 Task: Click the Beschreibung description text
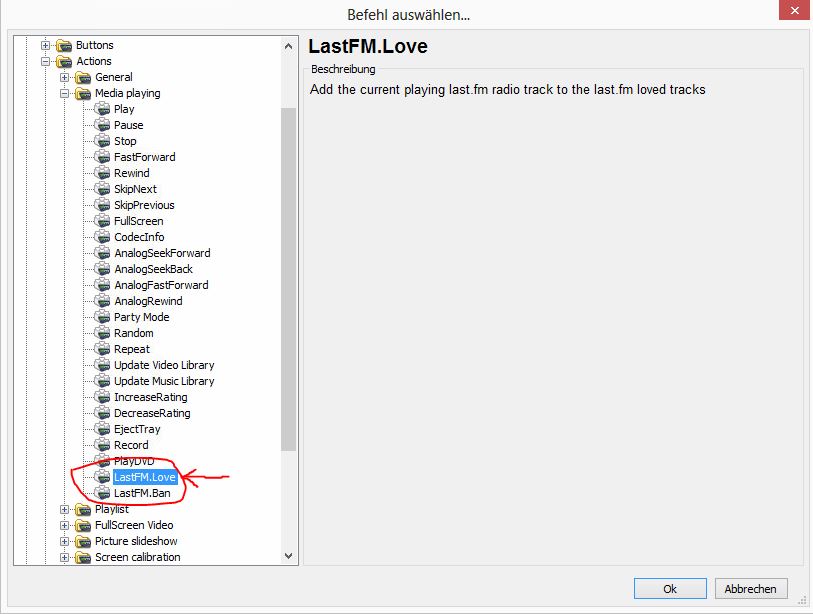pyautogui.click(x=508, y=90)
